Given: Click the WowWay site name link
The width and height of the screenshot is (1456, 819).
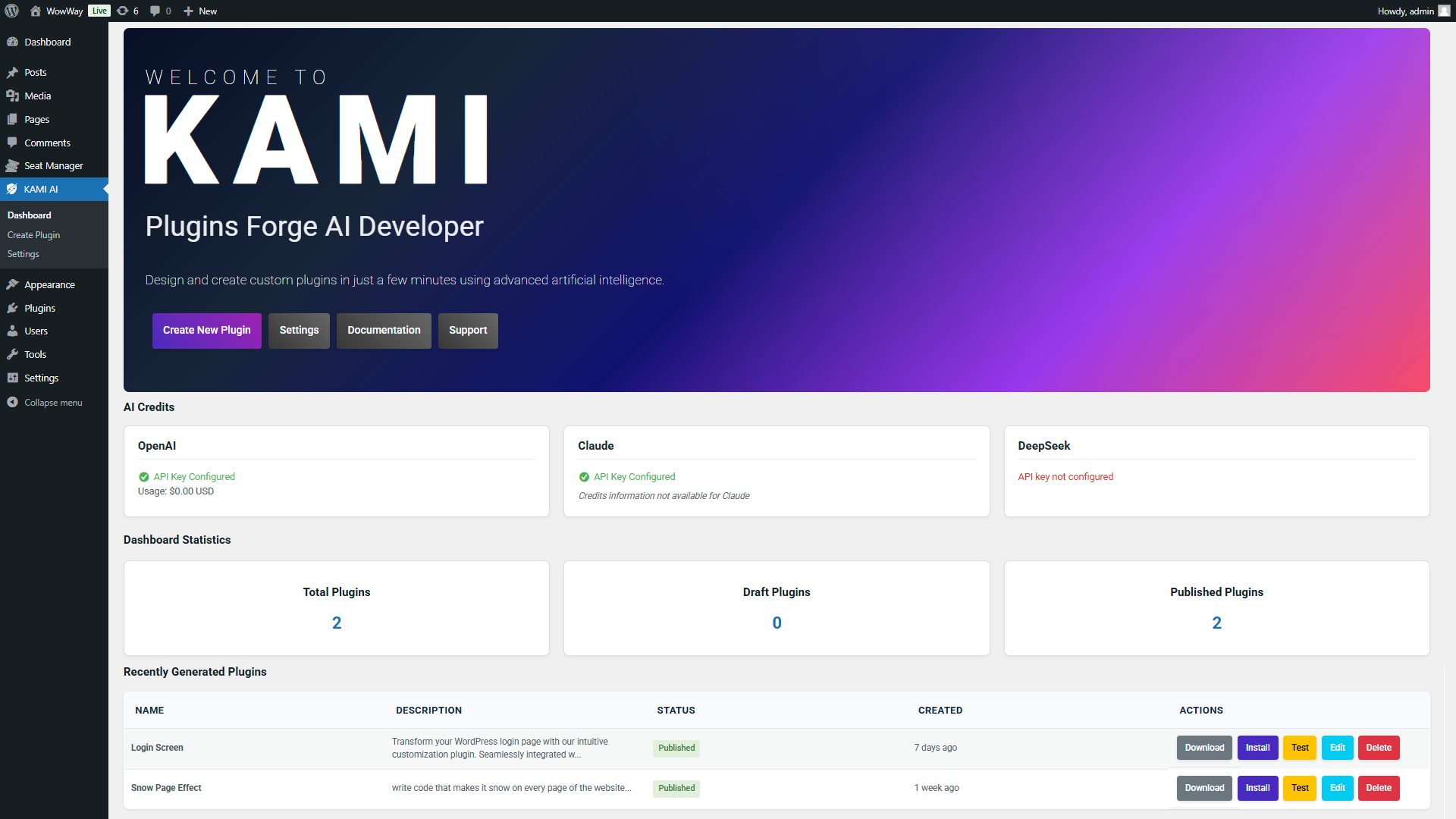Looking at the screenshot, I should coord(64,11).
